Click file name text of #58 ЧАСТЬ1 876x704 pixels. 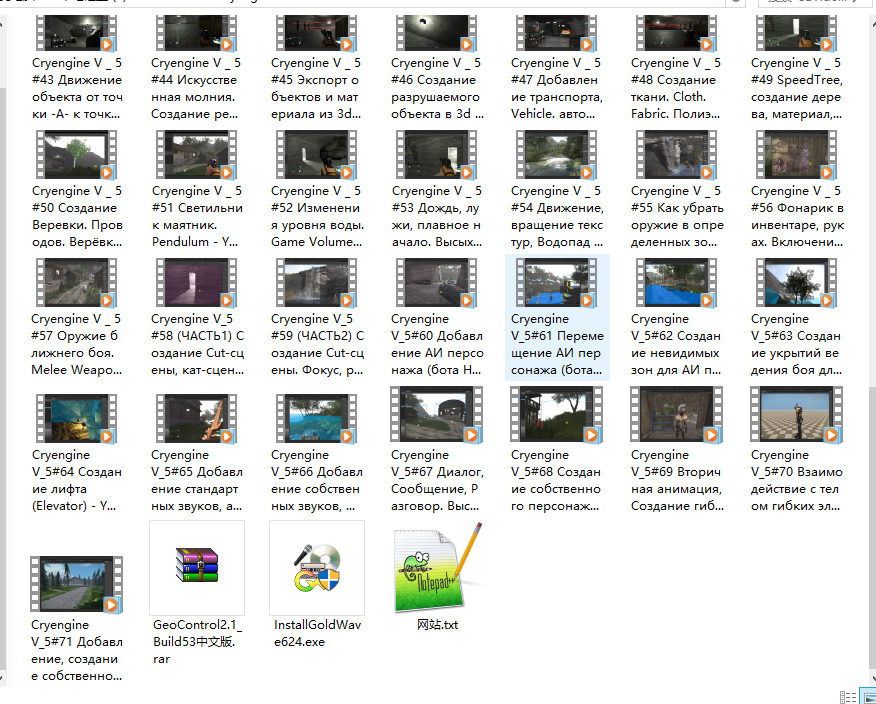[x=197, y=344]
